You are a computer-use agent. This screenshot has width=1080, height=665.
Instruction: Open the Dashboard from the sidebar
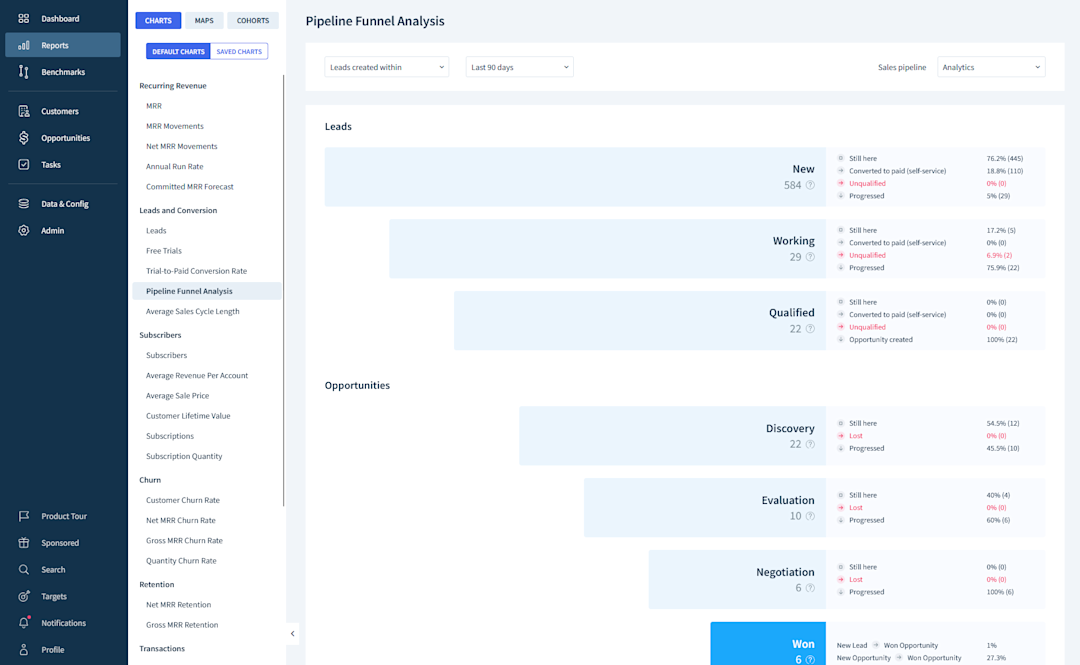click(23, 18)
